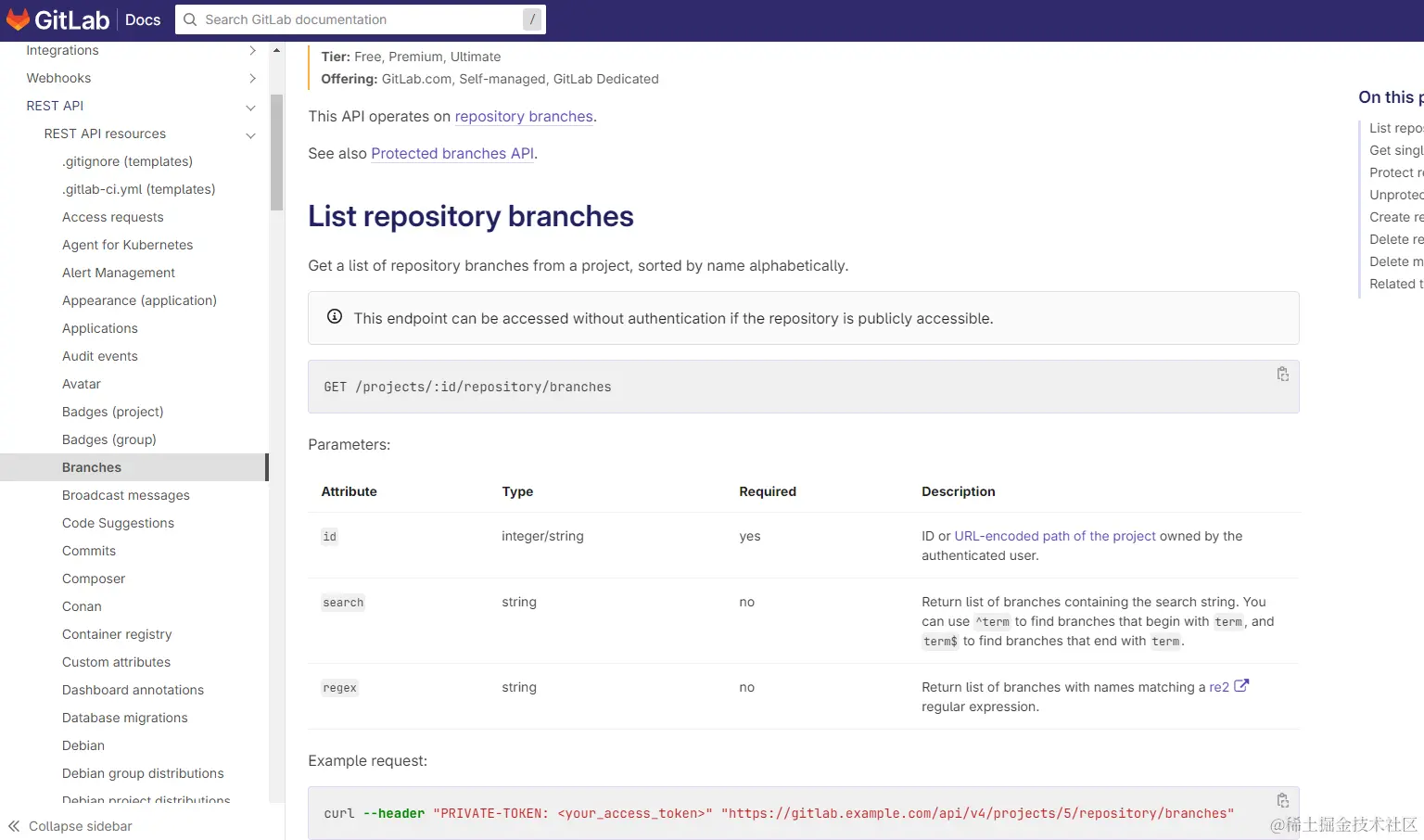Click REST API resources sidebar label
1424x840 pixels.
tap(105, 134)
